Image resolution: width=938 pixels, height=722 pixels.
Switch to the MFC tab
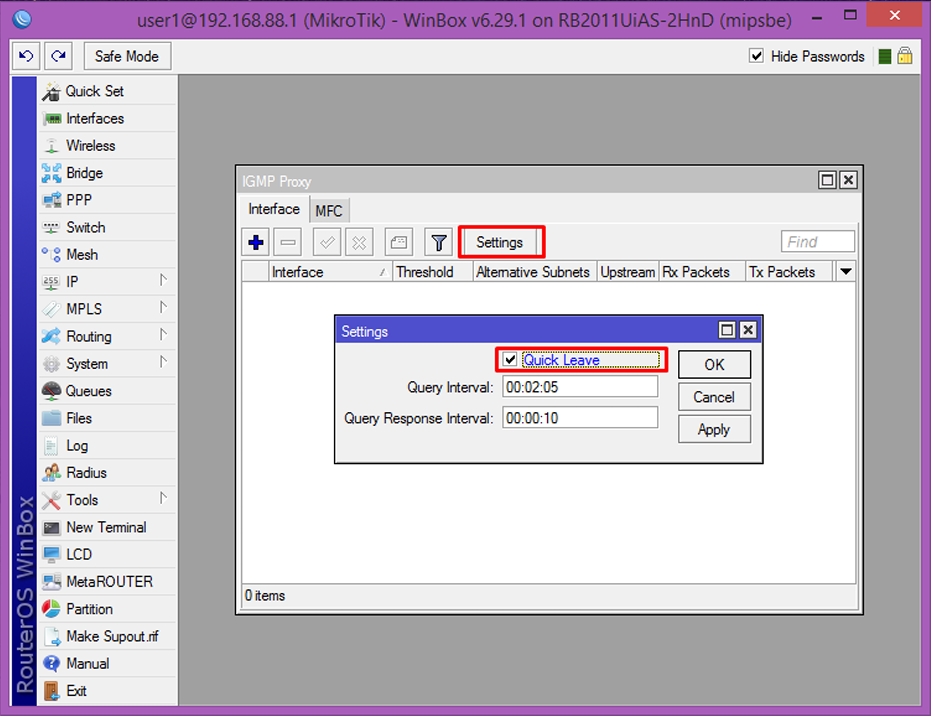[x=328, y=211]
